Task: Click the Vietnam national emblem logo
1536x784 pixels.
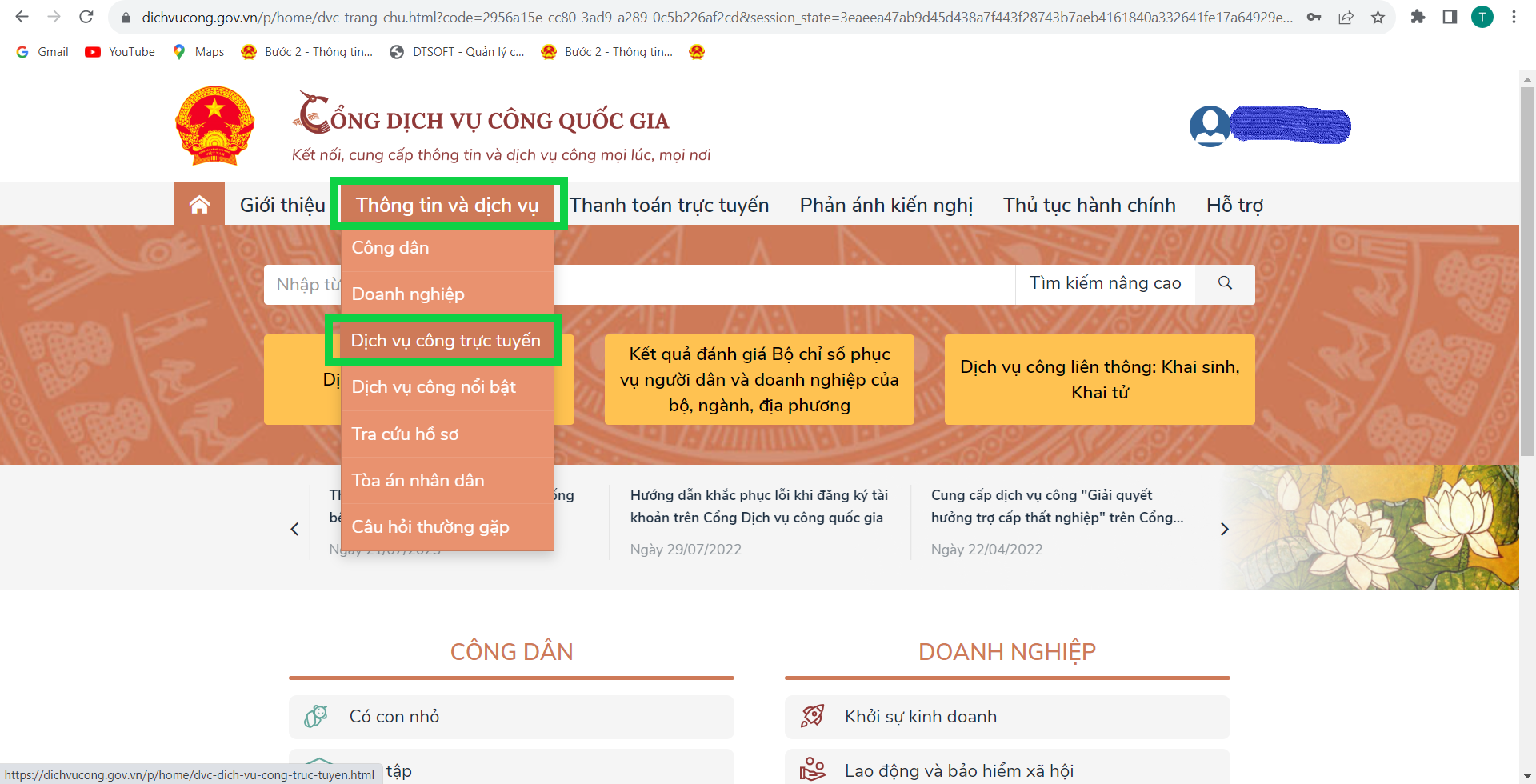Action: [x=214, y=126]
